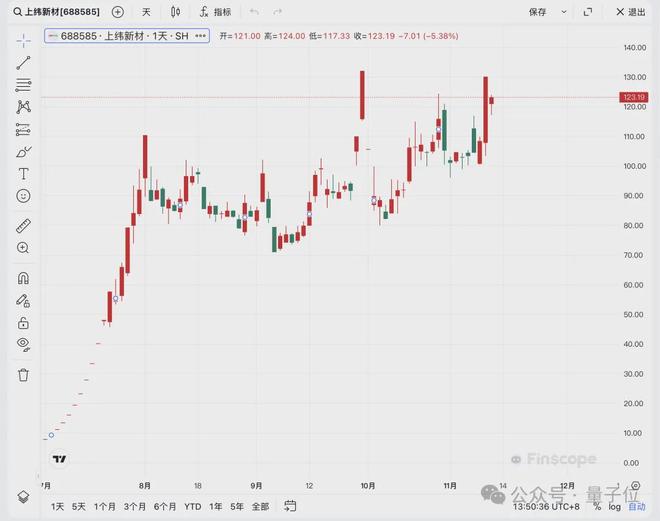Image resolution: width=660 pixels, height=521 pixels.
Task: Select the XABCD pattern tool
Action: click(24, 107)
